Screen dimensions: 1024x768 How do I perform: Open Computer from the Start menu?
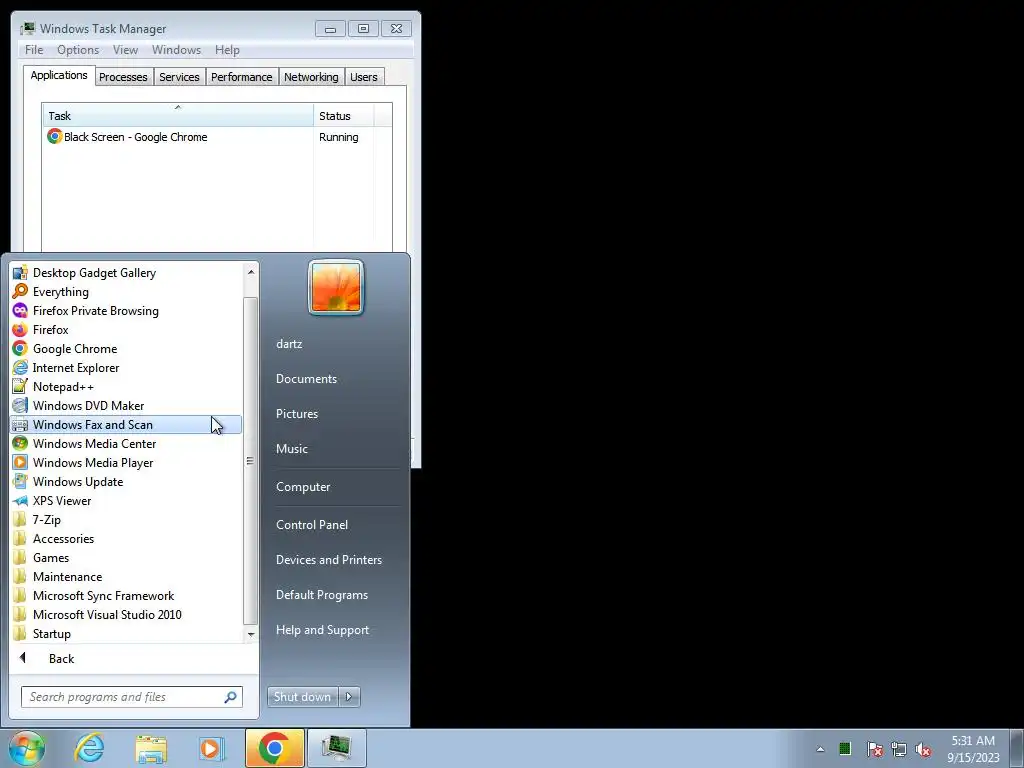(x=303, y=487)
